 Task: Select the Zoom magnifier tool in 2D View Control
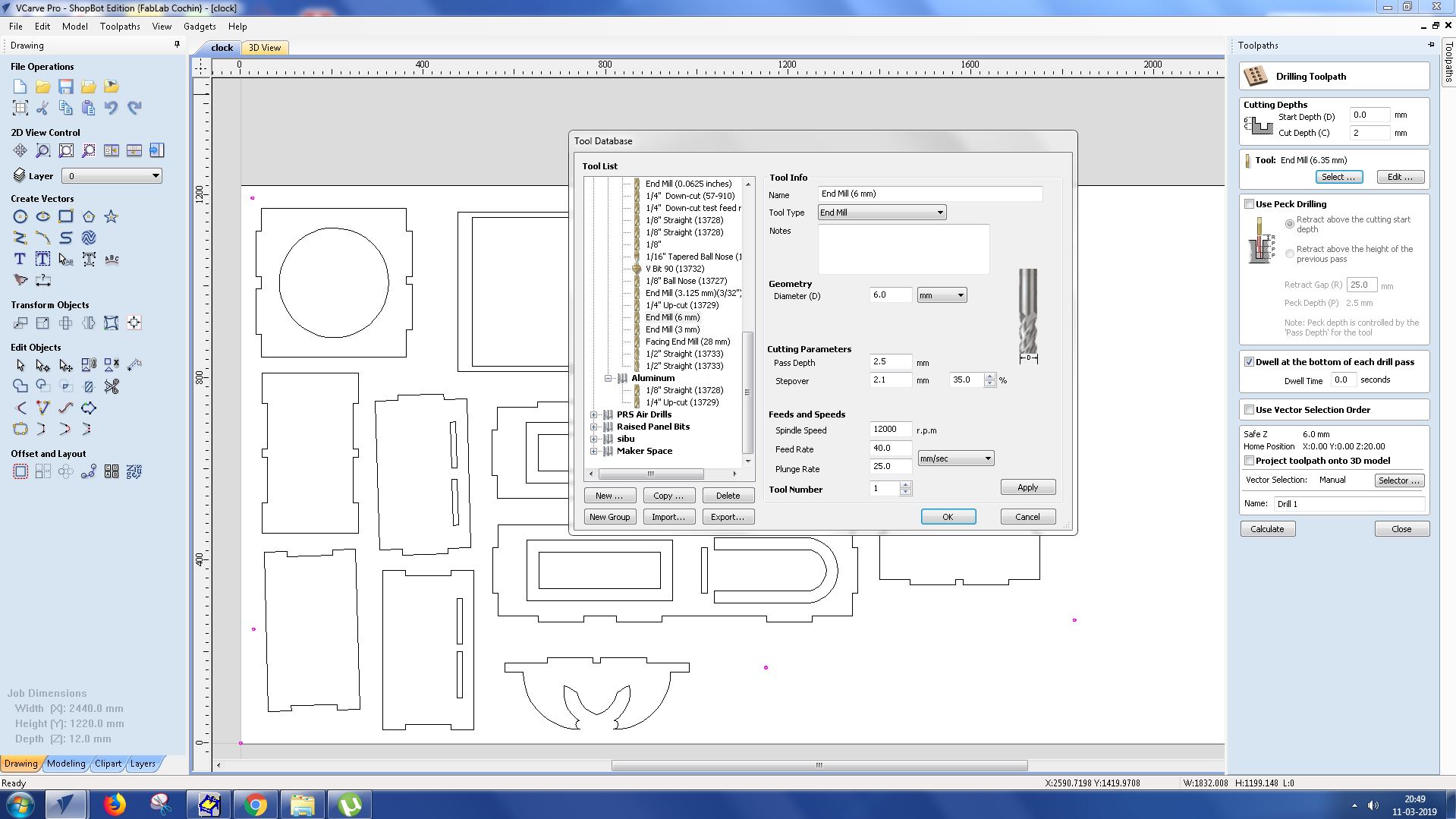pyautogui.click(x=43, y=150)
